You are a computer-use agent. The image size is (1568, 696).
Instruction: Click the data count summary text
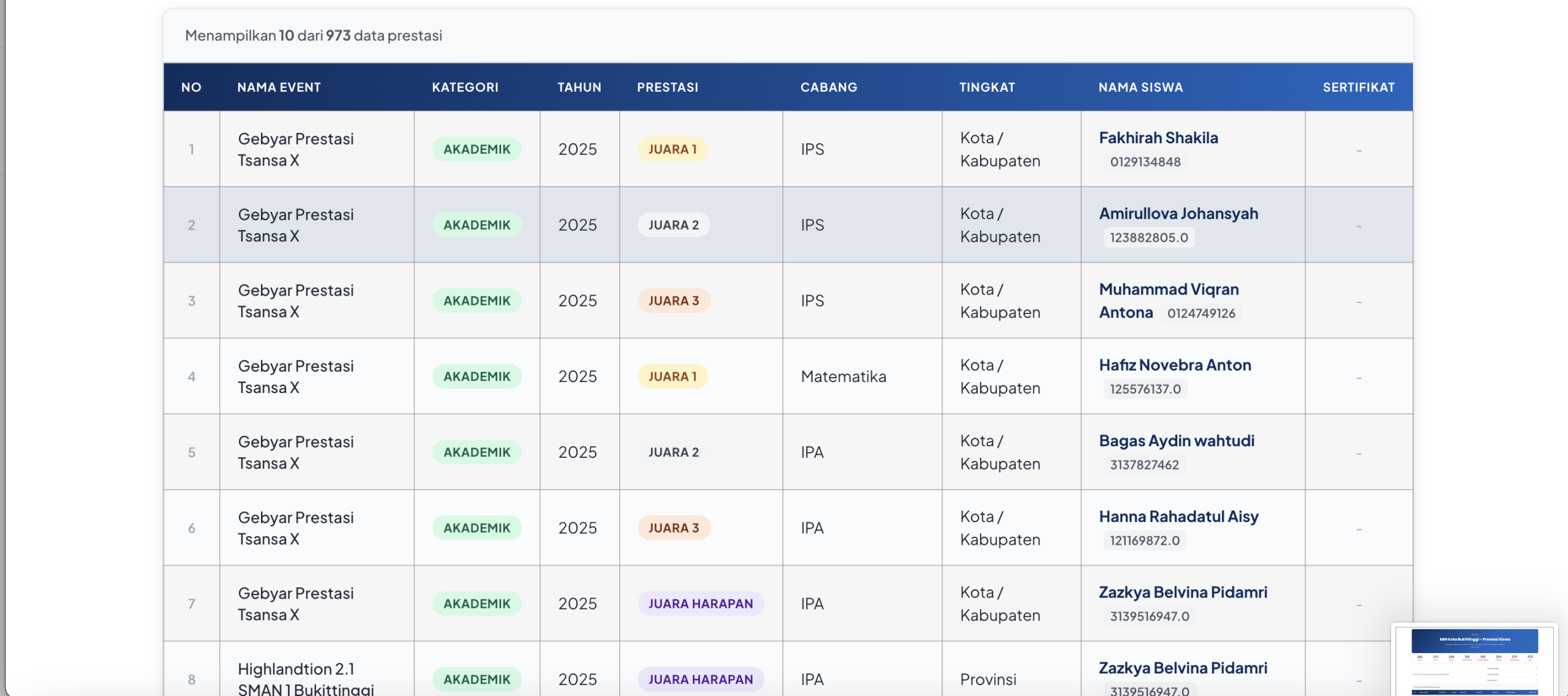314,36
